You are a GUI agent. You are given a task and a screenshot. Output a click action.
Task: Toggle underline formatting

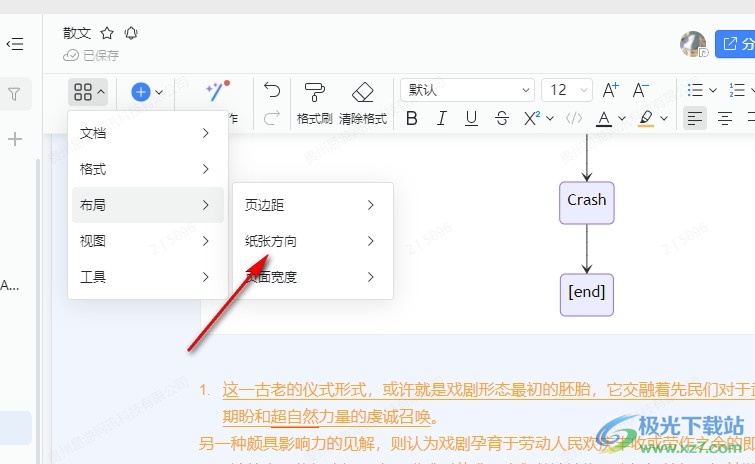point(471,118)
